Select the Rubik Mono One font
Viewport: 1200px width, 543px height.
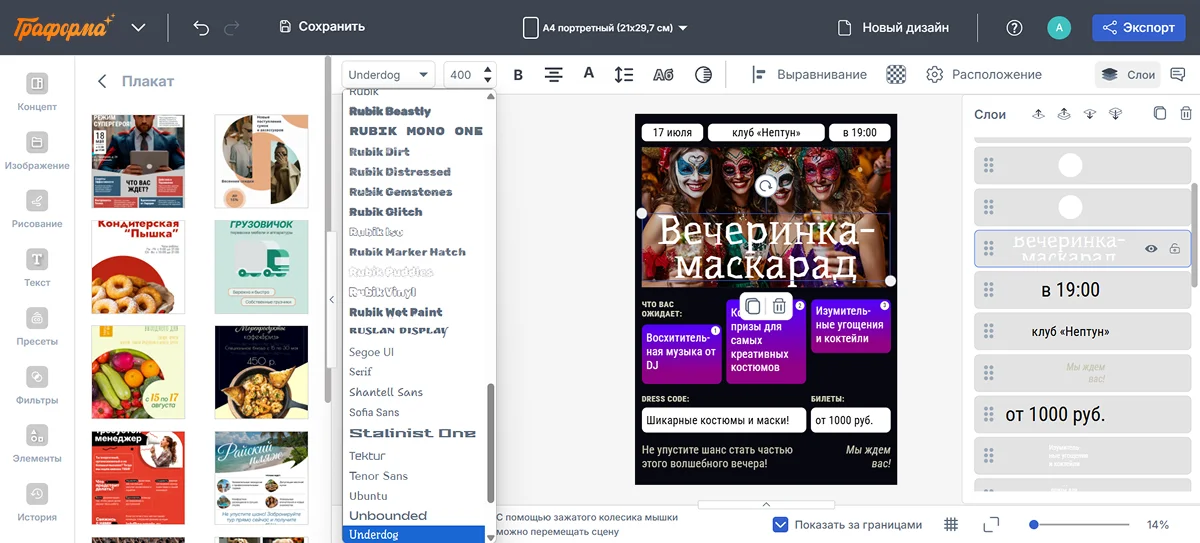416,131
